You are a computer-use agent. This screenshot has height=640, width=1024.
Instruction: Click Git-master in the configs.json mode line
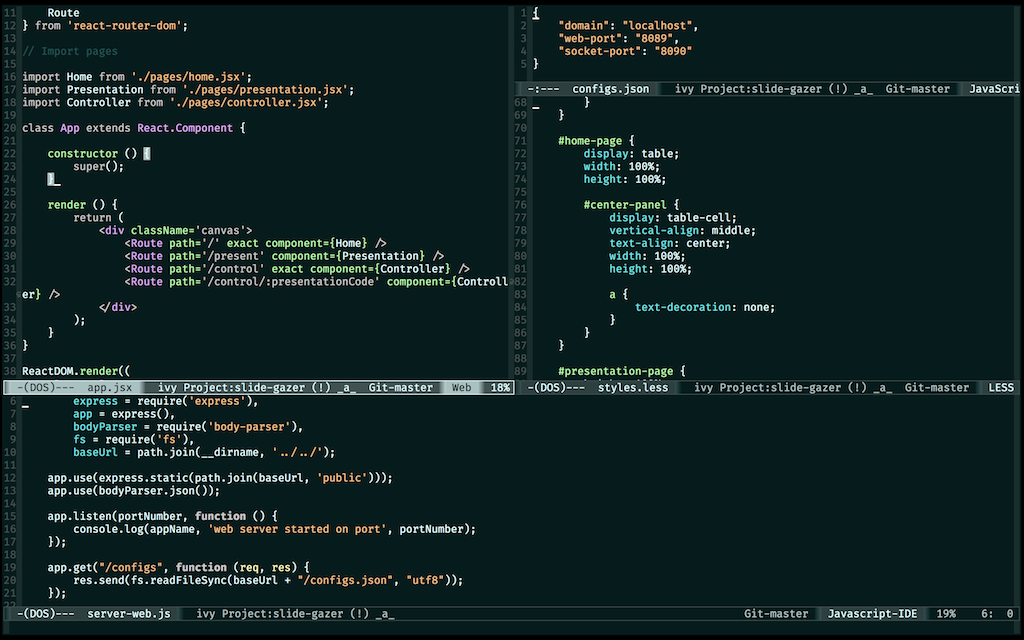pos(918,89)
